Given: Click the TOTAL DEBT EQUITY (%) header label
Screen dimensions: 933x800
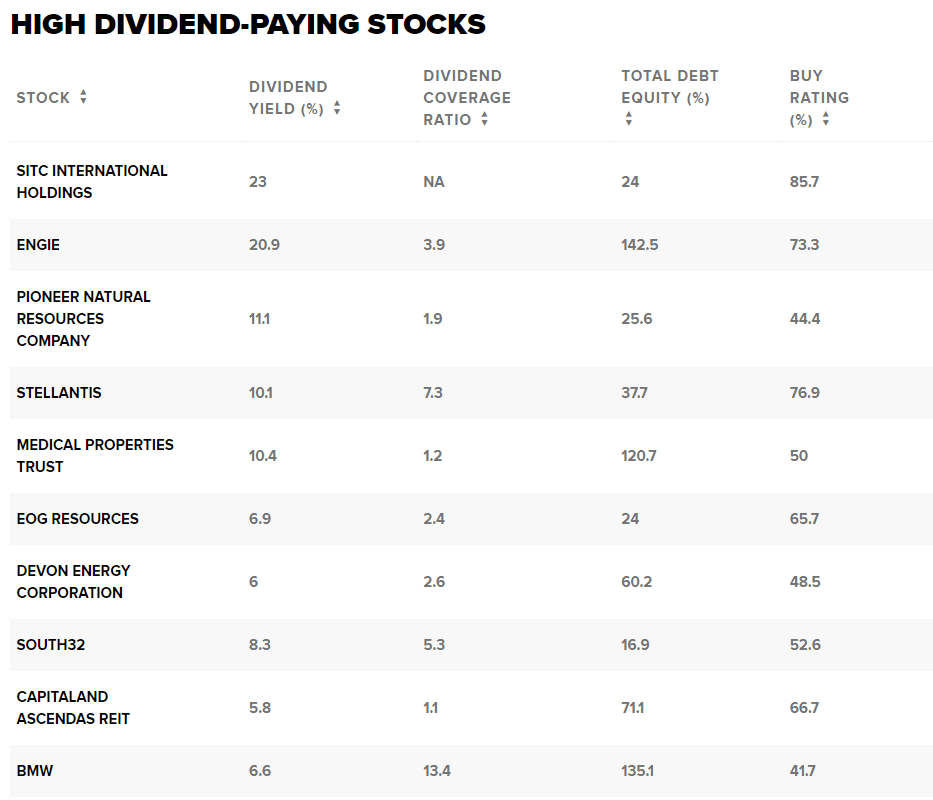Looking at the screenshot, I should point(670,87).
